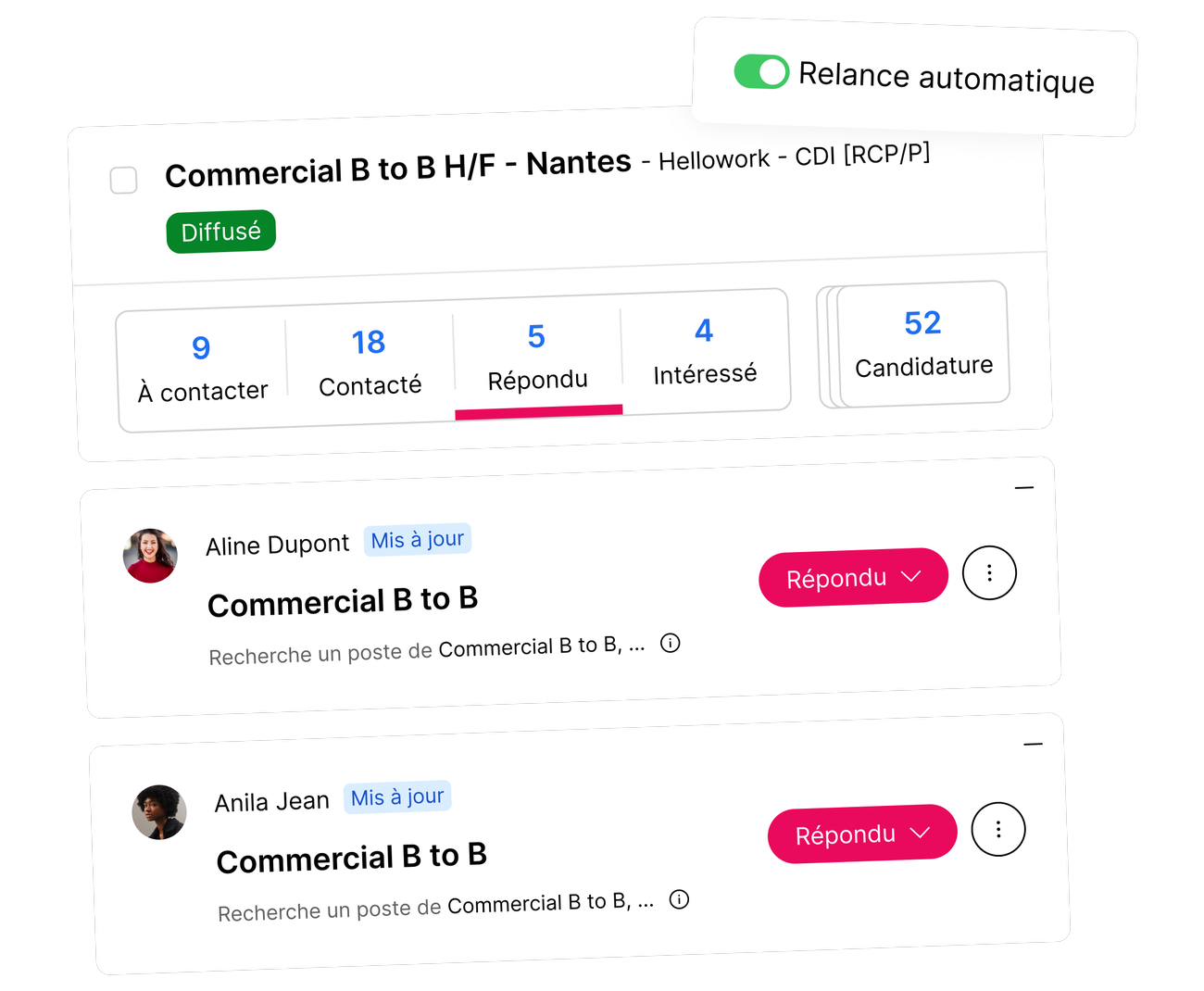Open Répondu status dropdown for Aline Dupont
Viewport: 1204px width, 991px height.
tap(853, 578)
